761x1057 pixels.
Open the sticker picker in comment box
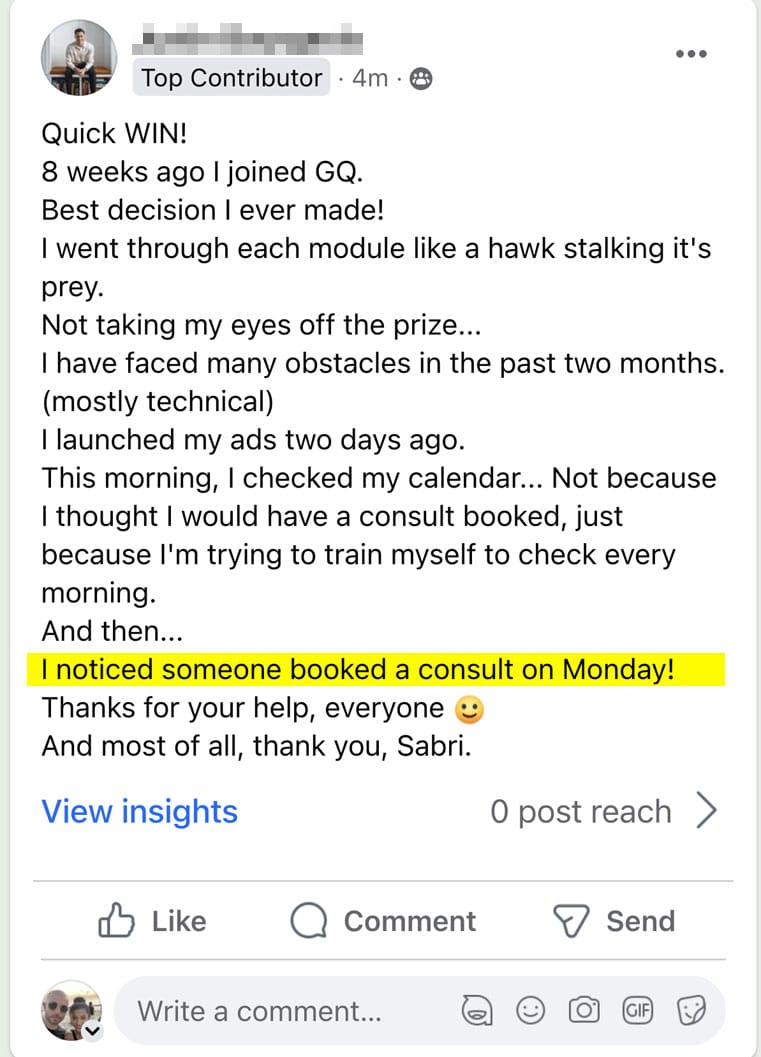pyautogui.click(x=691, y=1011)
